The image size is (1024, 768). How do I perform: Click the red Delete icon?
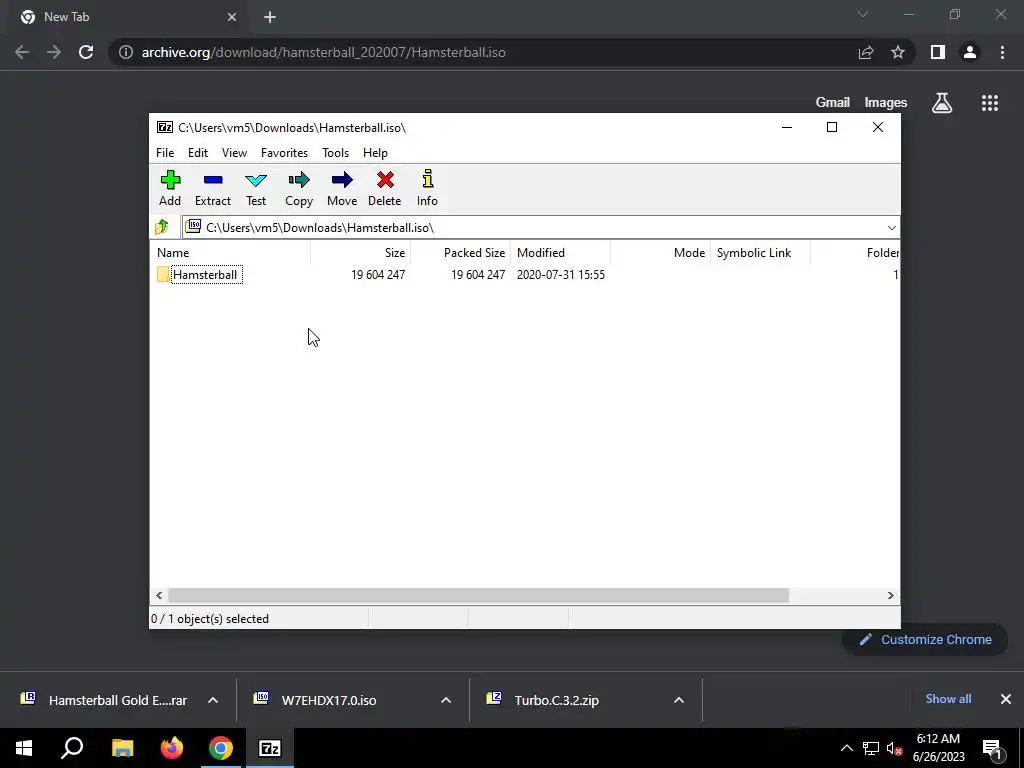coord(385,189)
